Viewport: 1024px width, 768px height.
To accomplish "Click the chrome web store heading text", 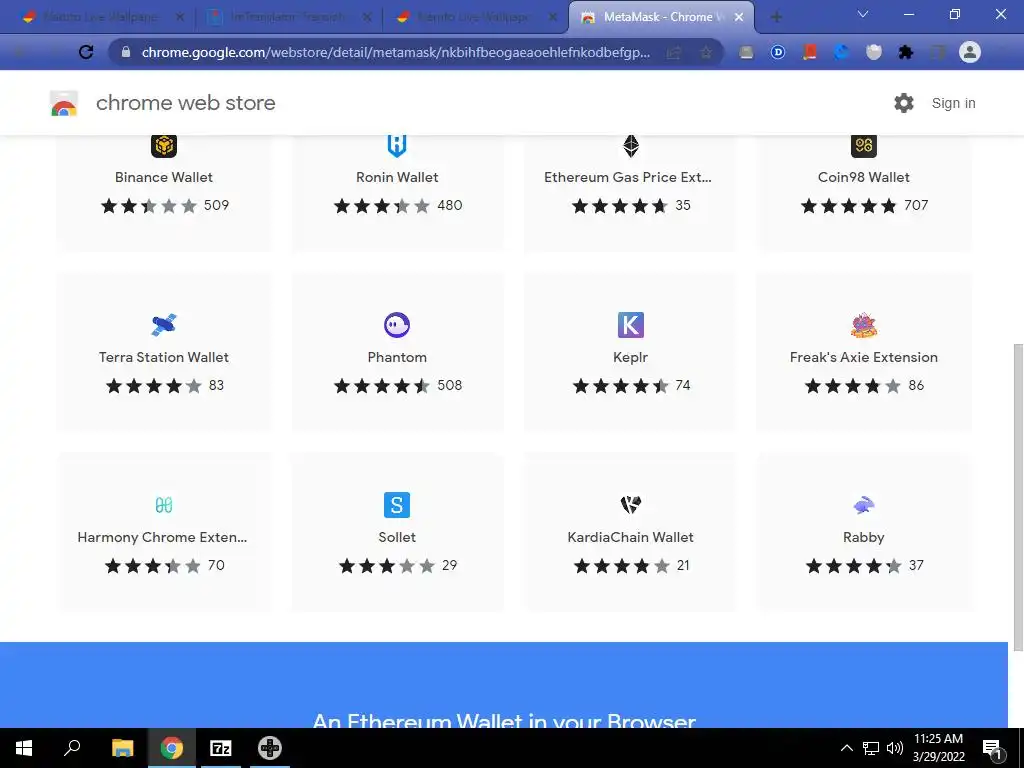I will 185,103.
